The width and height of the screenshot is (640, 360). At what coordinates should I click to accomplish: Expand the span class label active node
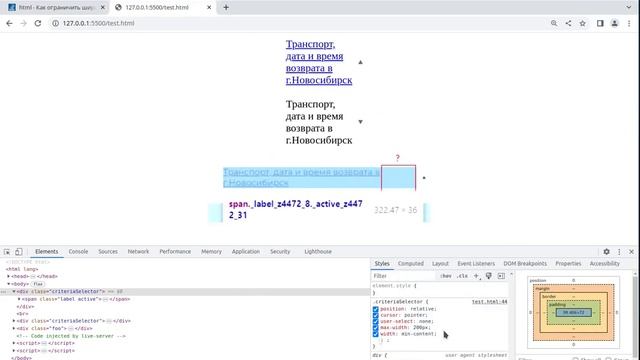point(19,299)
